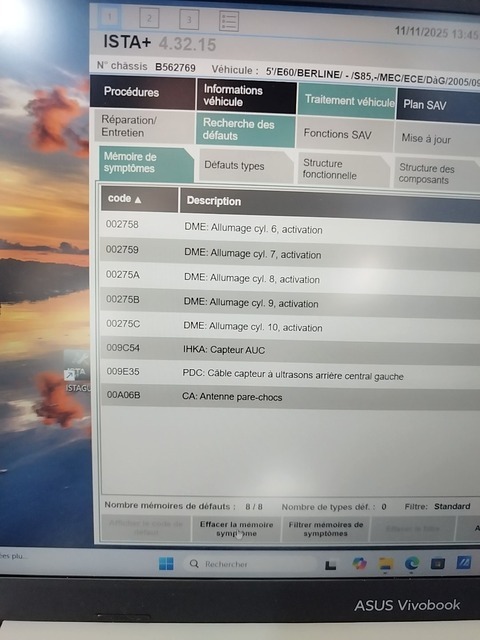Screen dimensions: 480x640
Task: Select fault 00A06B Antenne pare-chocs row
Action: click(x=290, y=396)
